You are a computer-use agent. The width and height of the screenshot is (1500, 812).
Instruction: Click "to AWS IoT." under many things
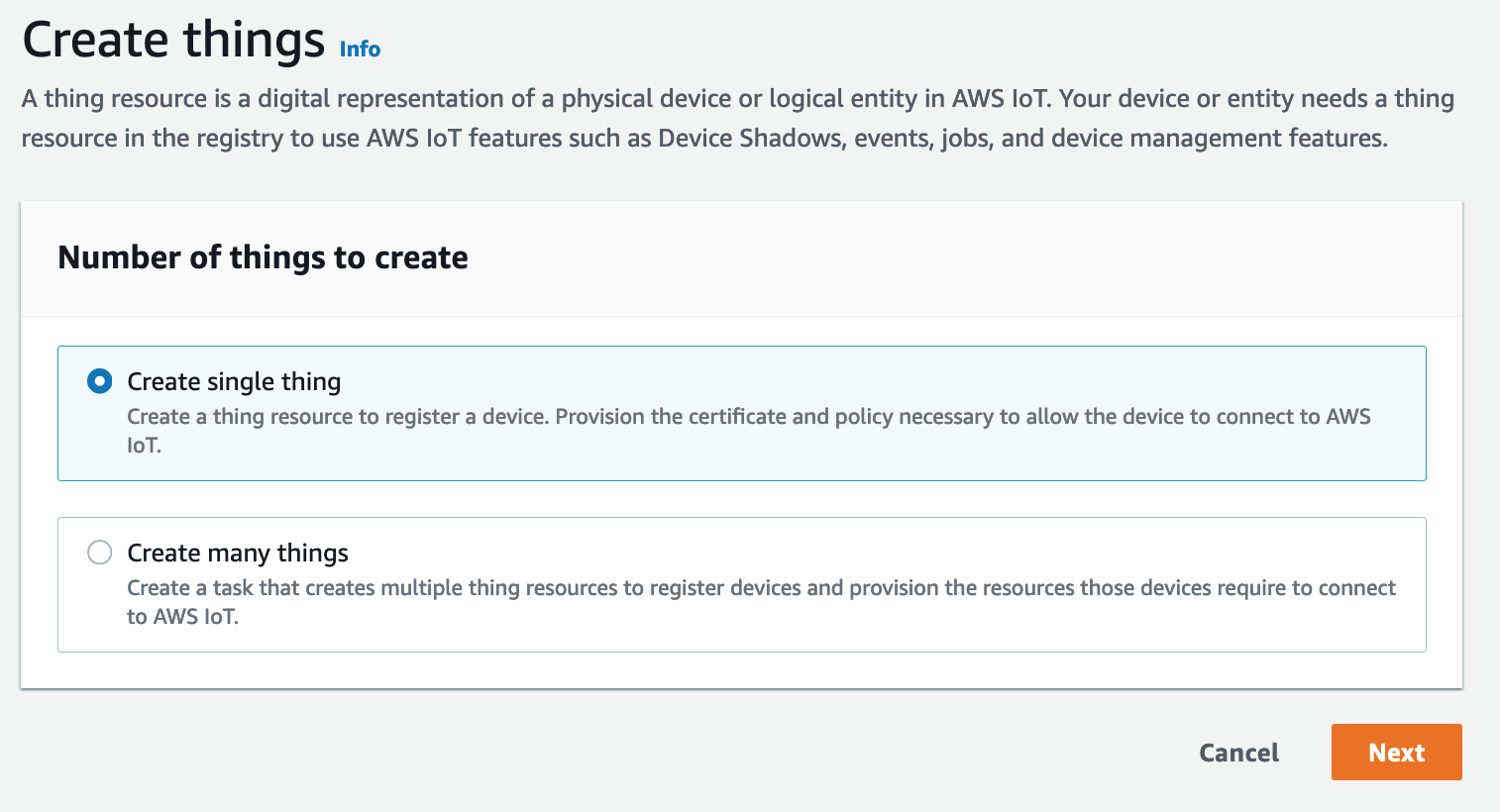tap(182, 617)
